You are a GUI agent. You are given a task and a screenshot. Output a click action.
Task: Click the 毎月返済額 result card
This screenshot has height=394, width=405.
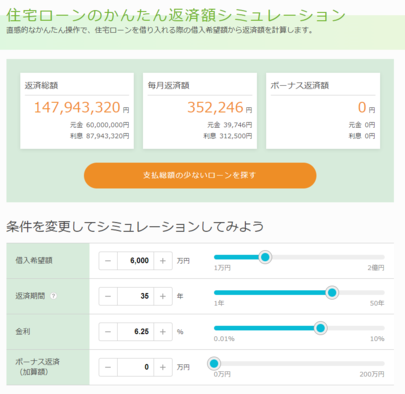click(x=200, y=111)
